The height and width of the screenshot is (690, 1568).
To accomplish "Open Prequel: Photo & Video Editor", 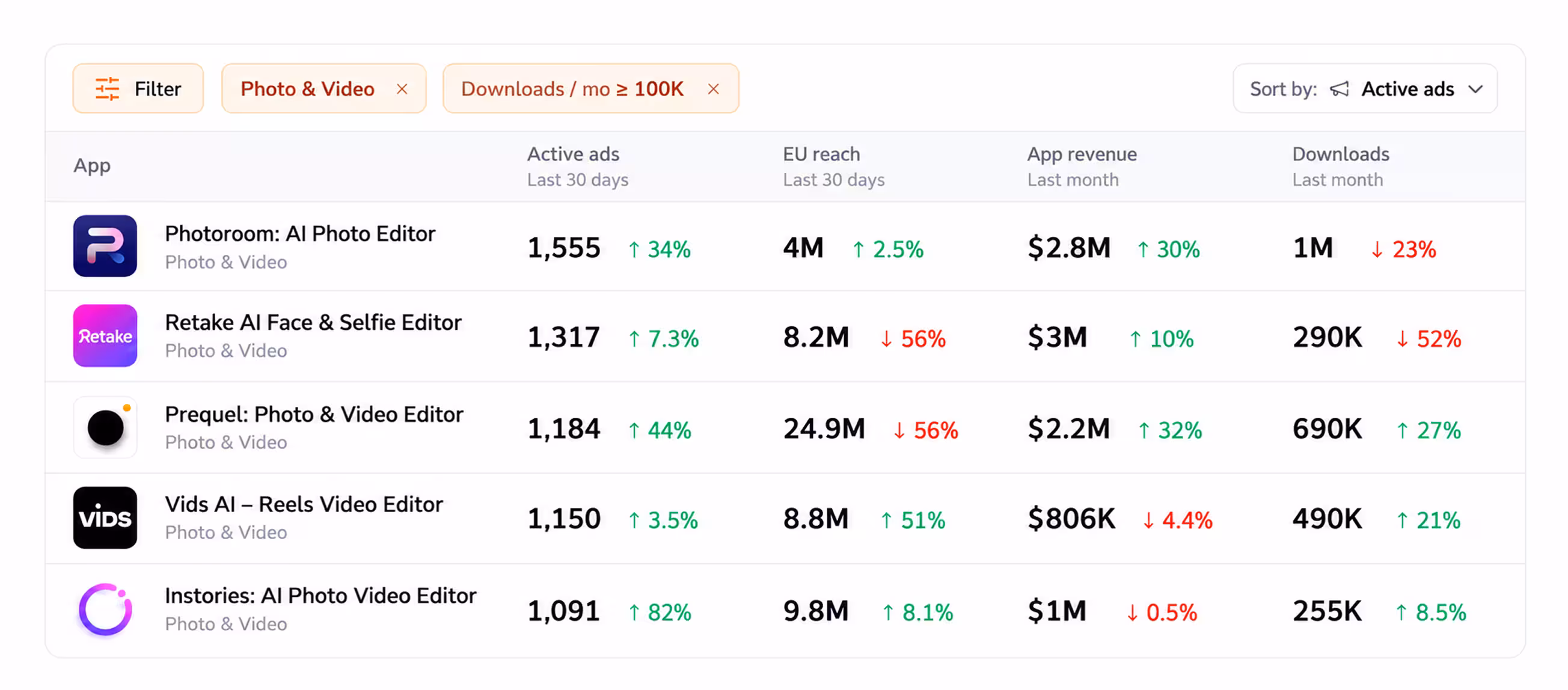I will pyautogui.click(x=314, y=414).
